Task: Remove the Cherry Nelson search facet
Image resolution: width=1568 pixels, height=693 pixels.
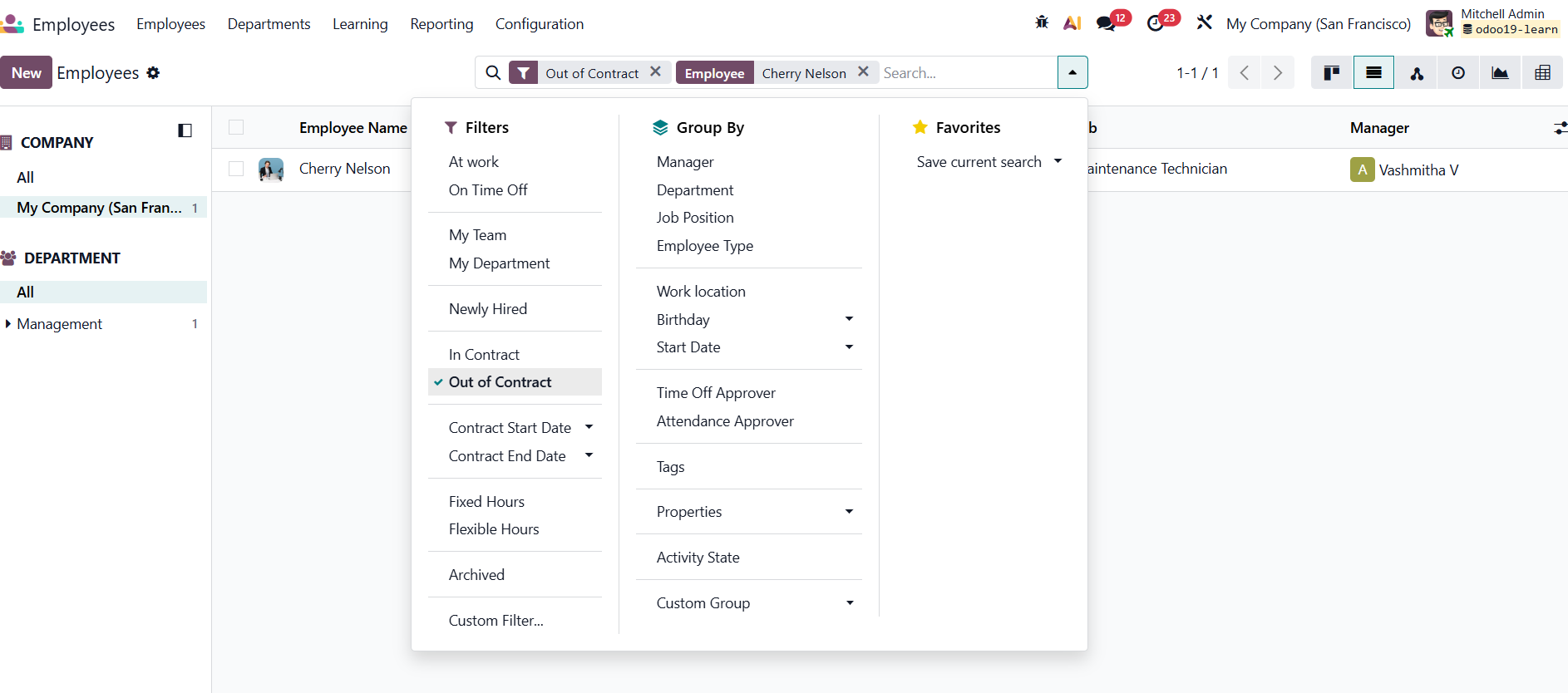Action: pyautogui.click(x=863, y=72)
